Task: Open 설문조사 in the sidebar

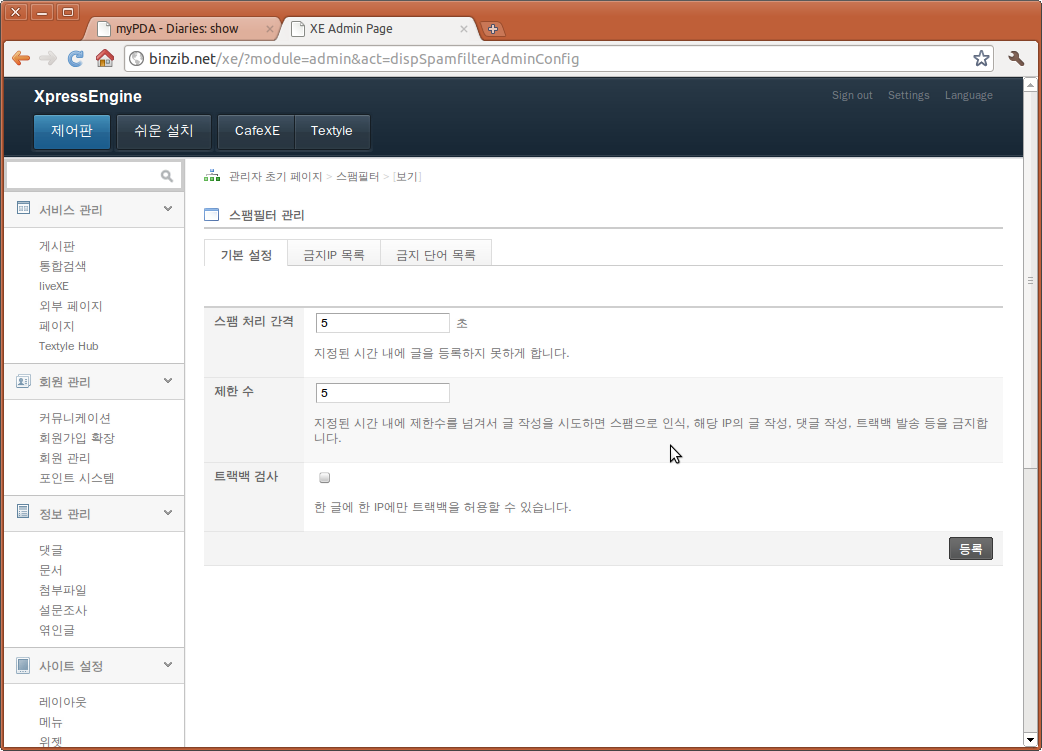Action: point(62,610)
